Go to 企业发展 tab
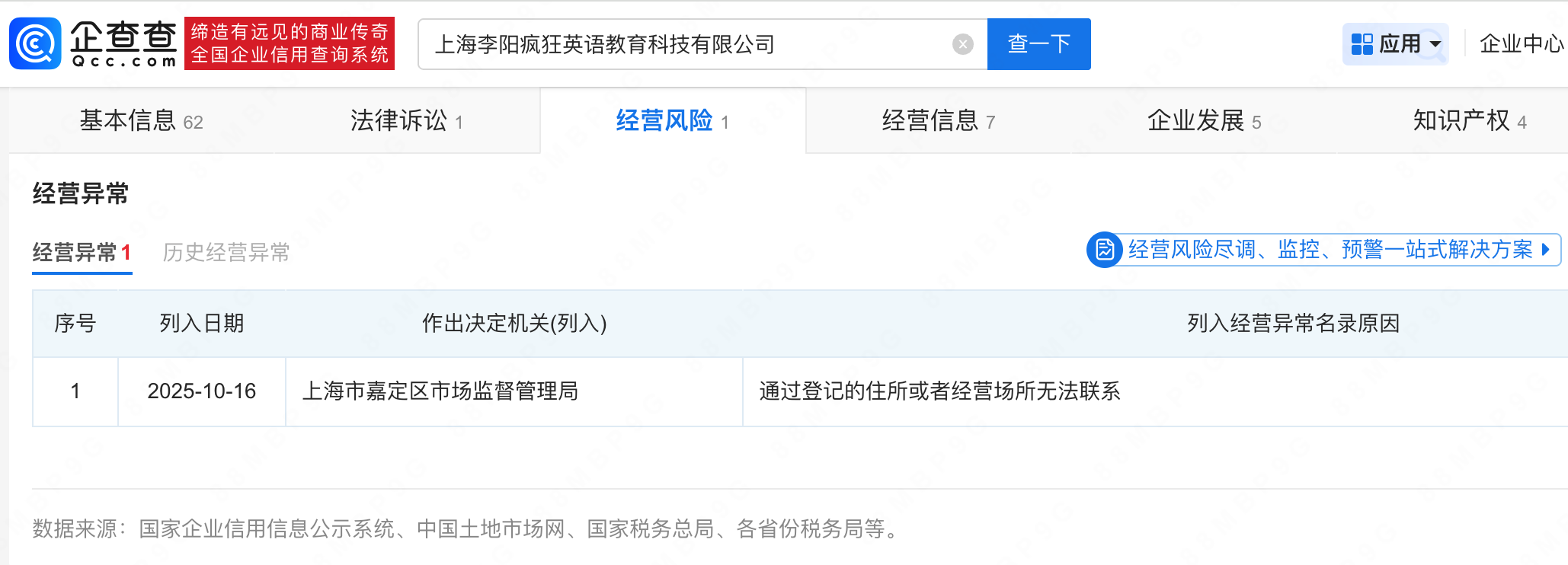 pyautogui.click(x=1204, y=121)
